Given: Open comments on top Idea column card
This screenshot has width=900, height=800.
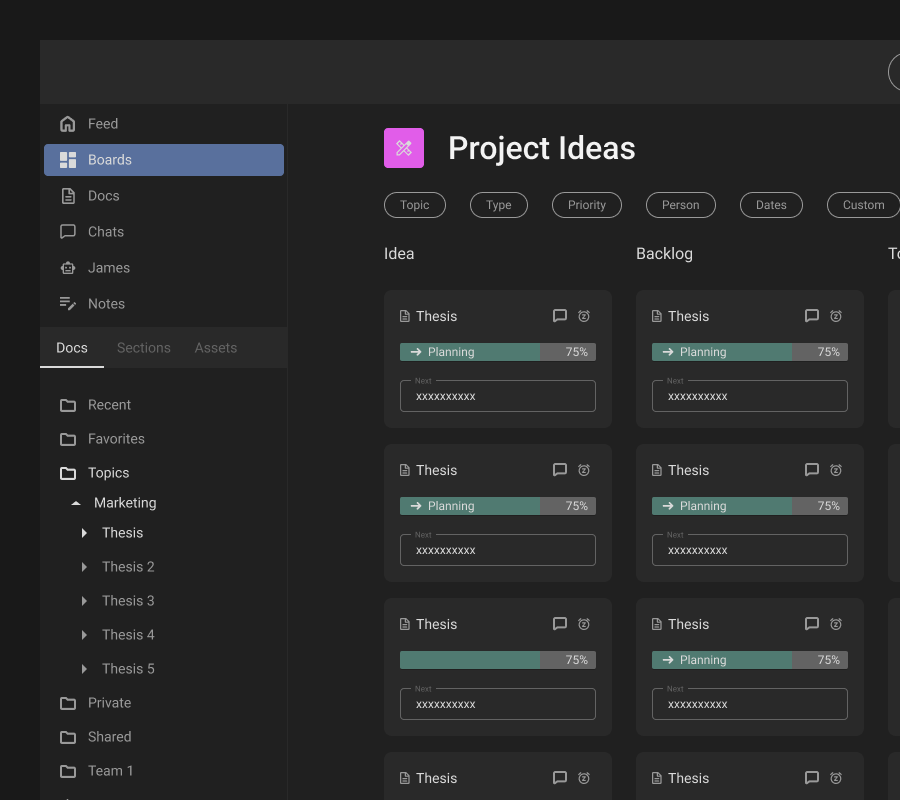Looking at the screenshot, I should click(x=560, y=316).
